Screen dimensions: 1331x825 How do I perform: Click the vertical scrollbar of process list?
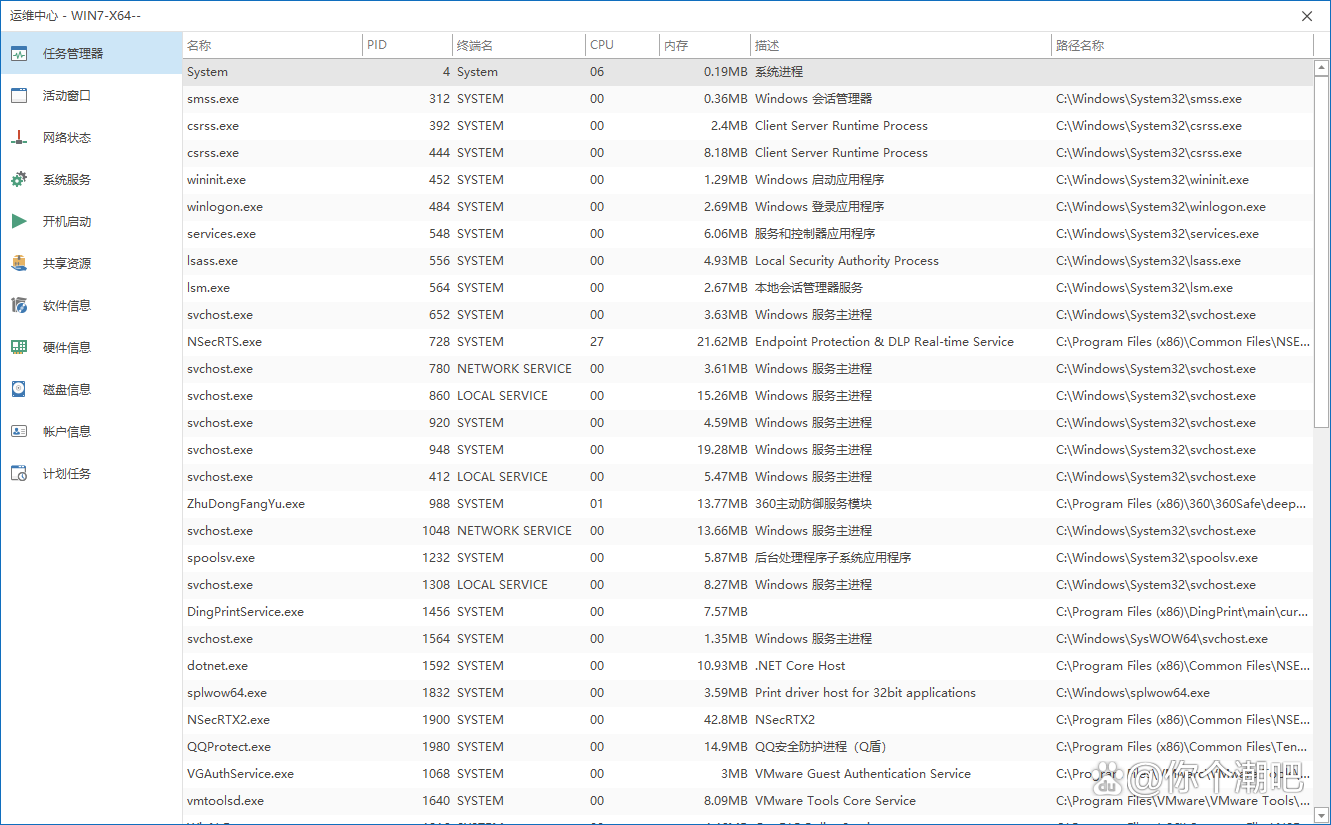point(1322,250)
